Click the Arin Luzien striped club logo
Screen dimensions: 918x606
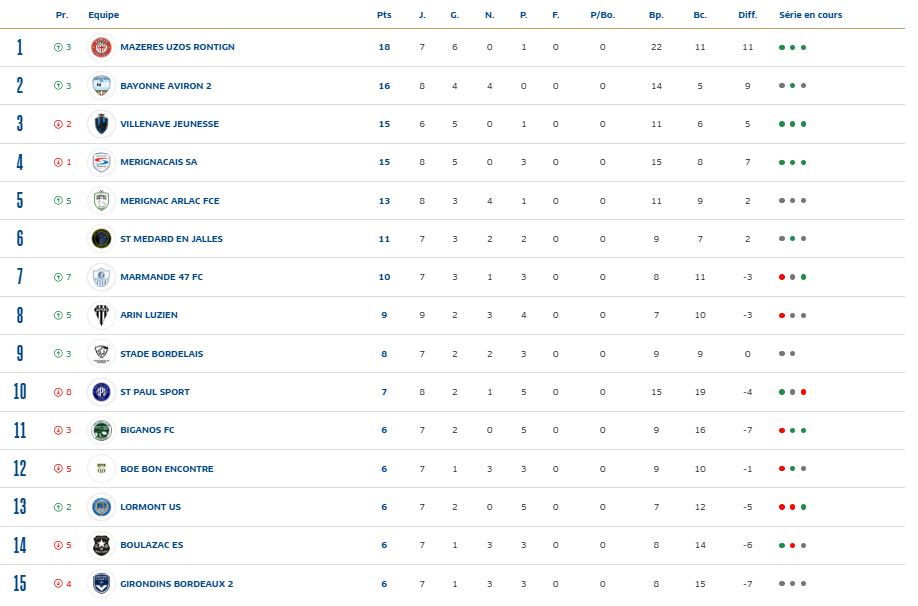pos(100,315)
